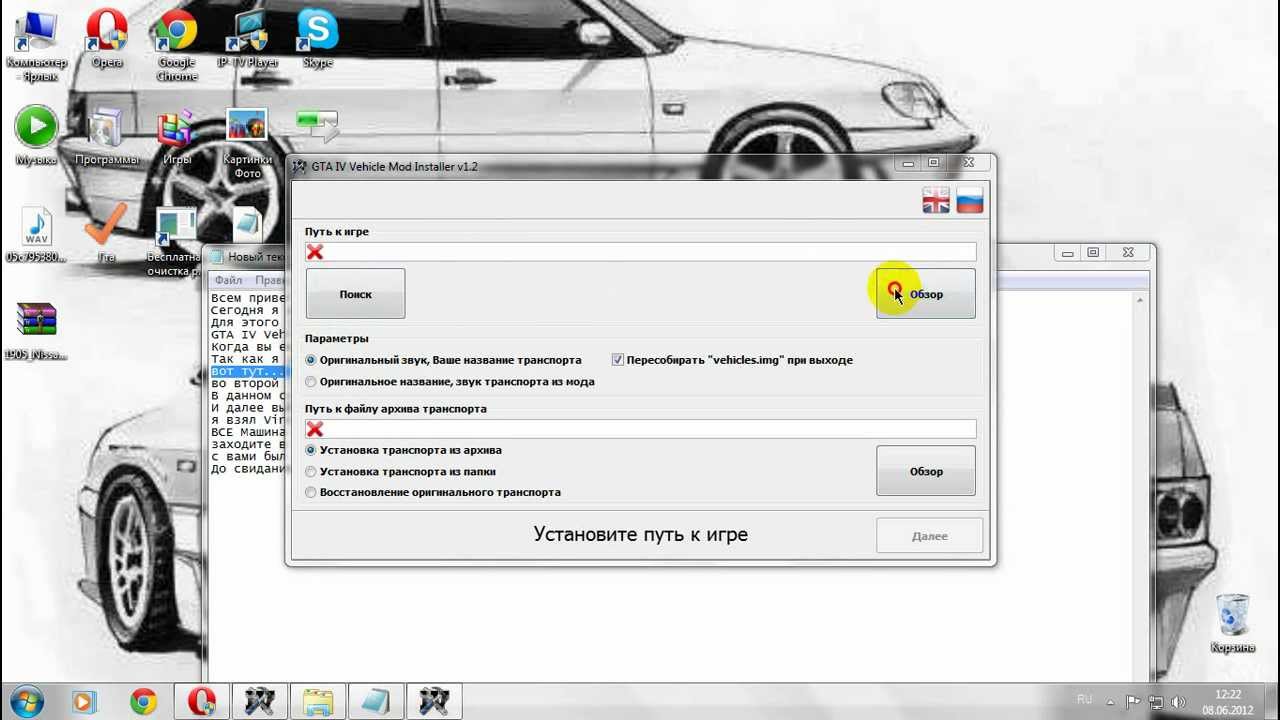Show hidden system tray icons
Image resolution: width=1280 pixels, height=720 pixels.
pos(1111,702)
